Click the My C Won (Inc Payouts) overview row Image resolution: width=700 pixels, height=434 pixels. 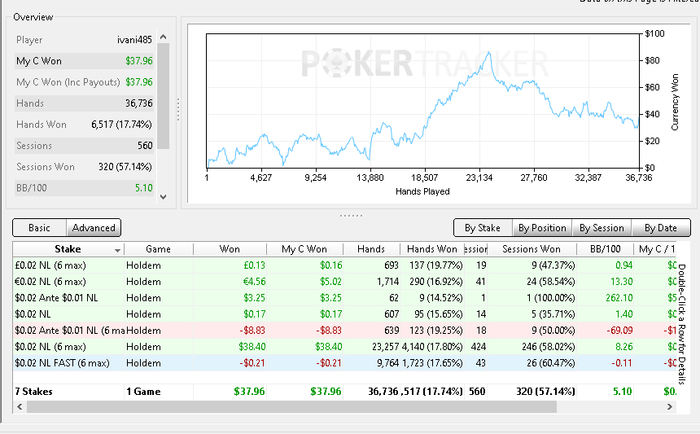(x=84, y=82)
